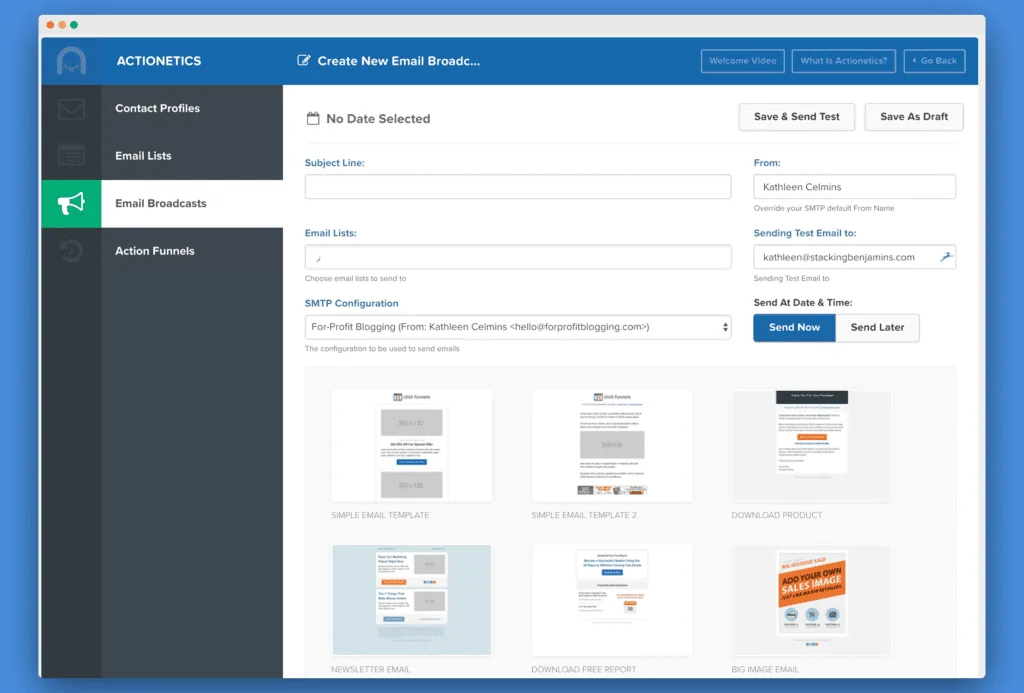Choose the Download Free Report template thumbnail
The image size is (1024, 693).
612,600
